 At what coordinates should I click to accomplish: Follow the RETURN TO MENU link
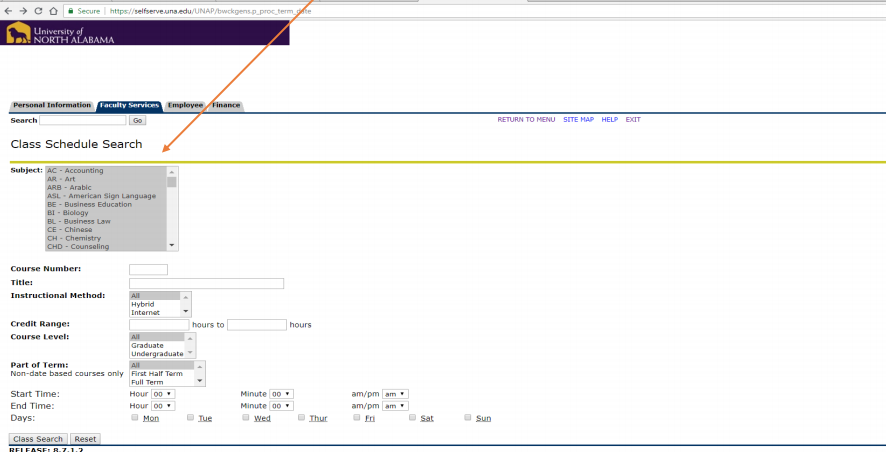[x=526, y=120]
